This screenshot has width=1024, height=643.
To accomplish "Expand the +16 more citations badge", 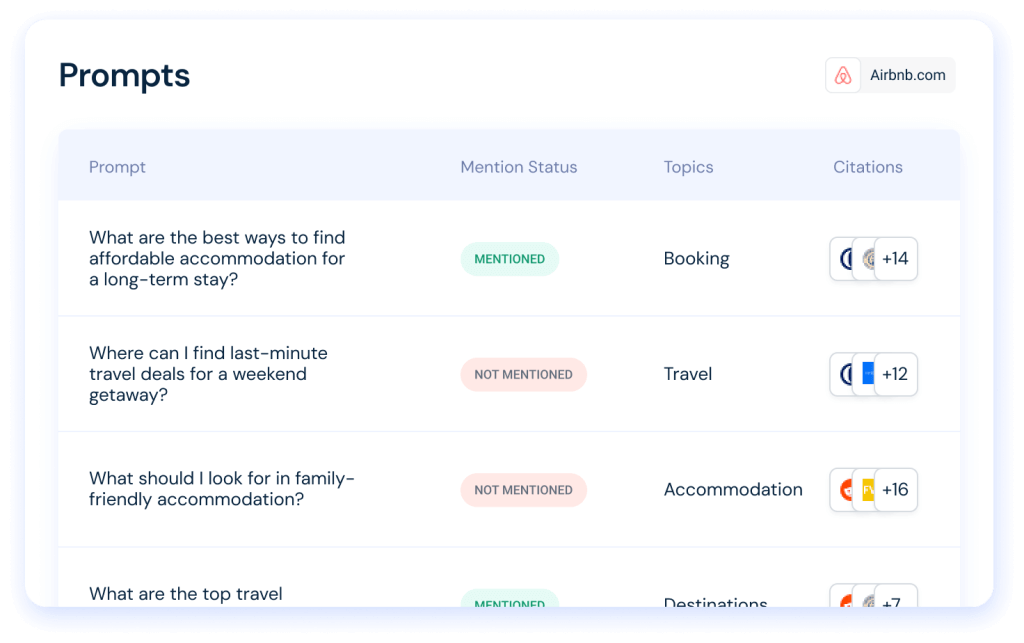I will (x=895, y=490).
